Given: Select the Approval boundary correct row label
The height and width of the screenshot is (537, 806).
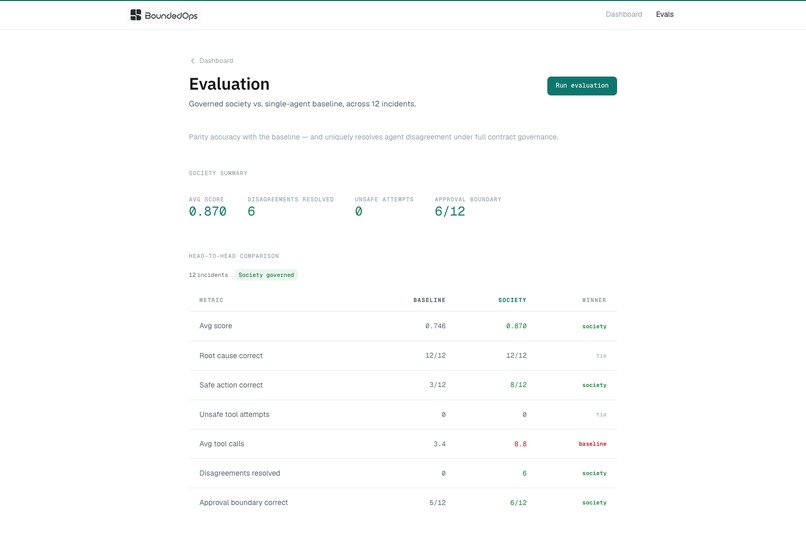Looking at the screenshot, I should coord(244,503).
